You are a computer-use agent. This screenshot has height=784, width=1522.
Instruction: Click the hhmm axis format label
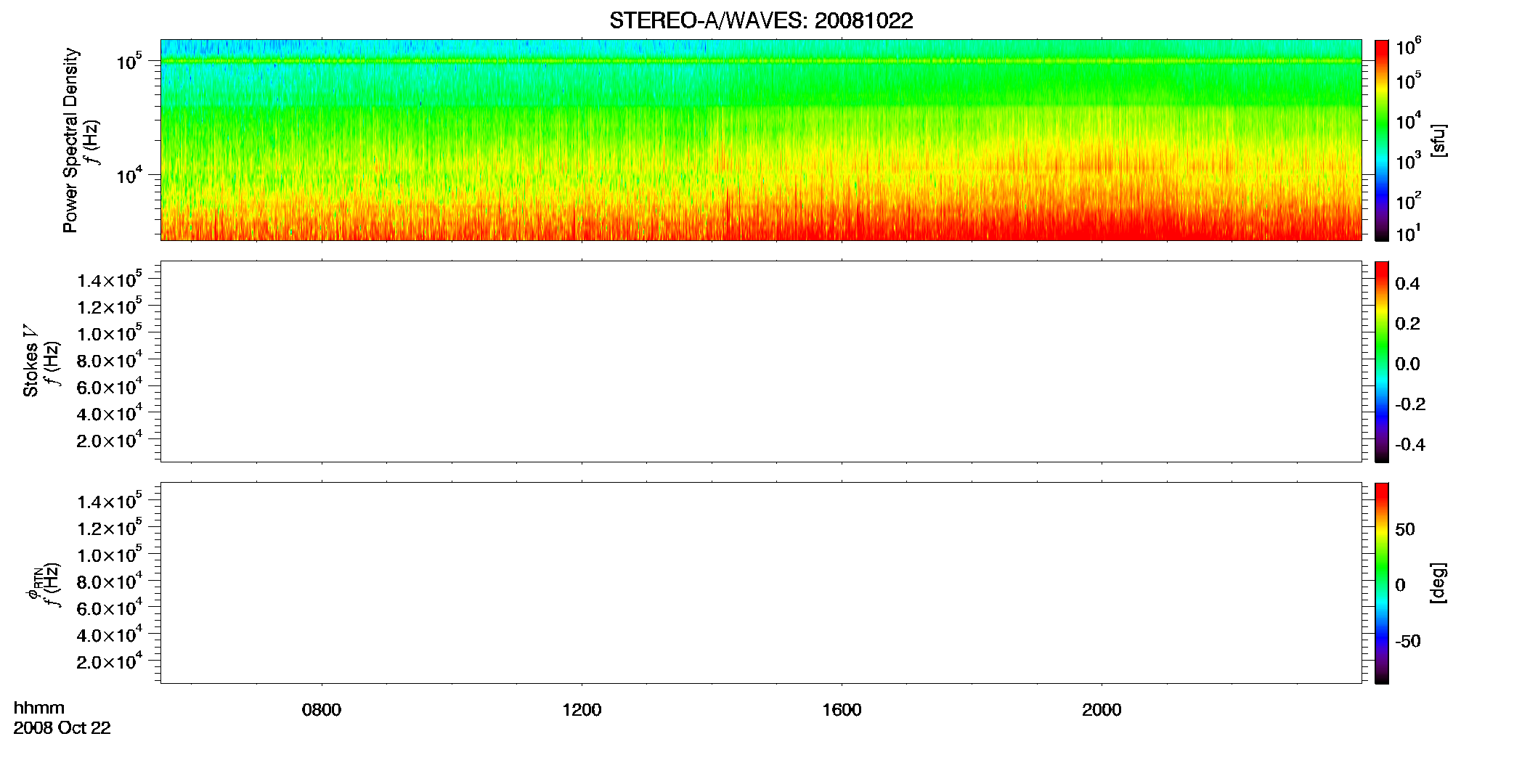click(x=39, y=709)
